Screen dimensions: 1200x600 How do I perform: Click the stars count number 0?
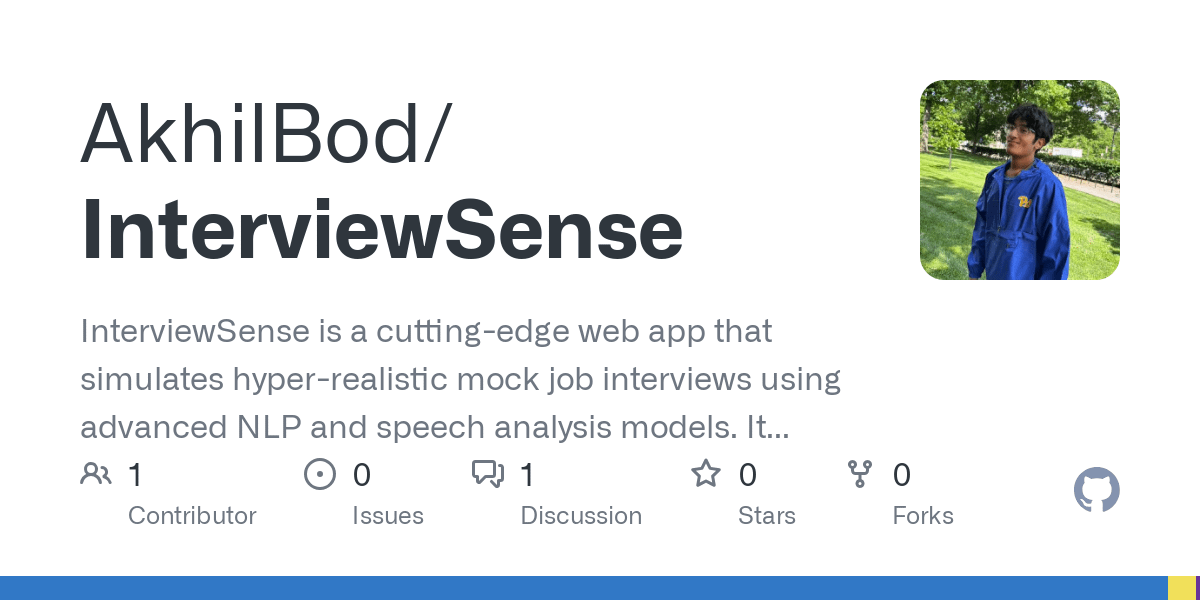(748, 475)
